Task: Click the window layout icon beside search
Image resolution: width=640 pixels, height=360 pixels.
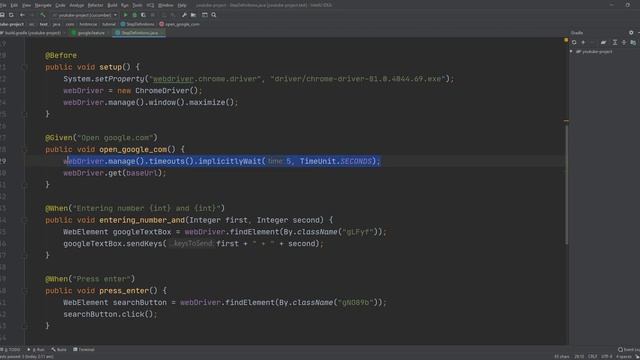Action: pos(204,15)
